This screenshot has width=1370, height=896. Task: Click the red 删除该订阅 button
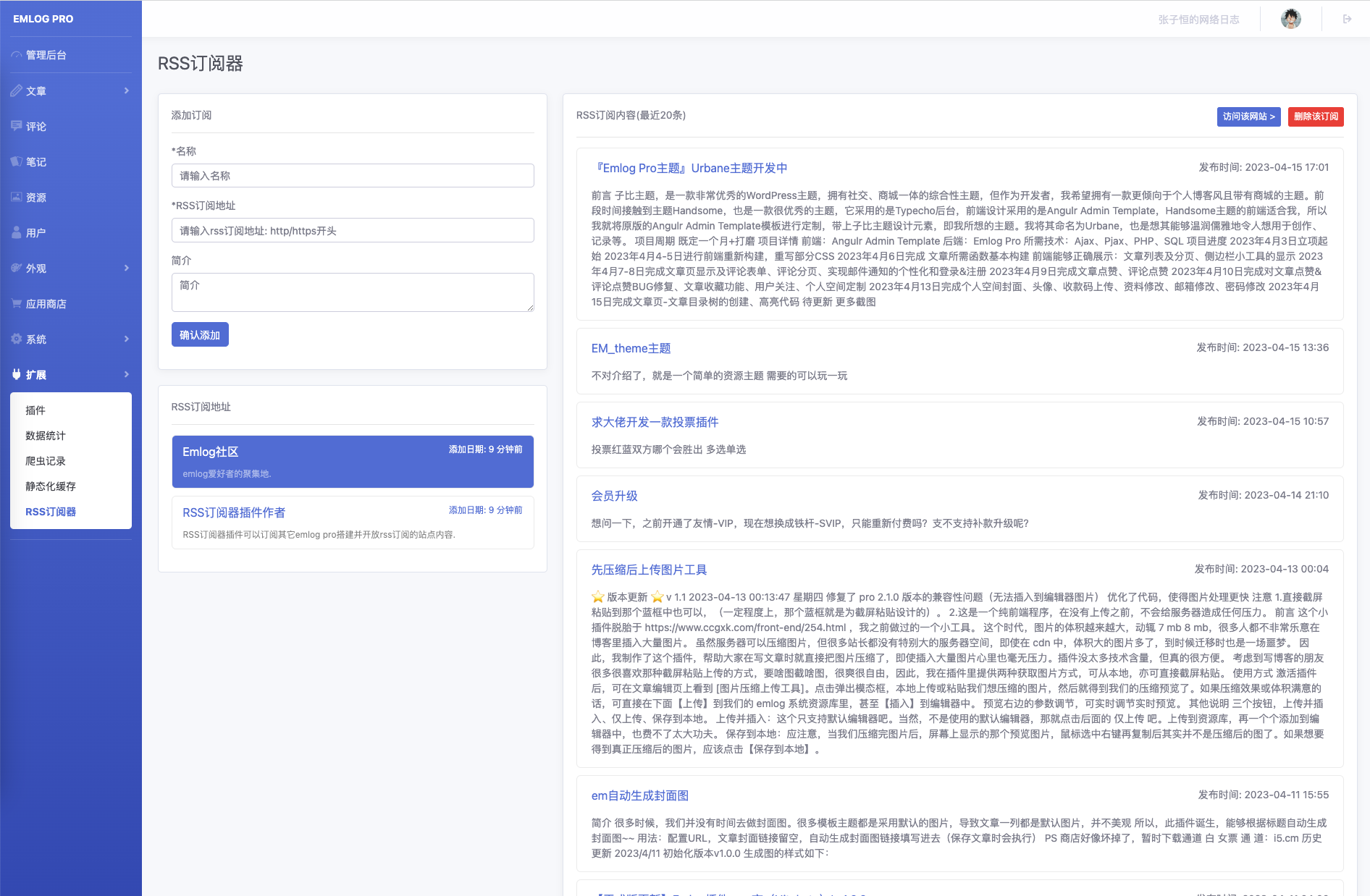[1315, 117]
